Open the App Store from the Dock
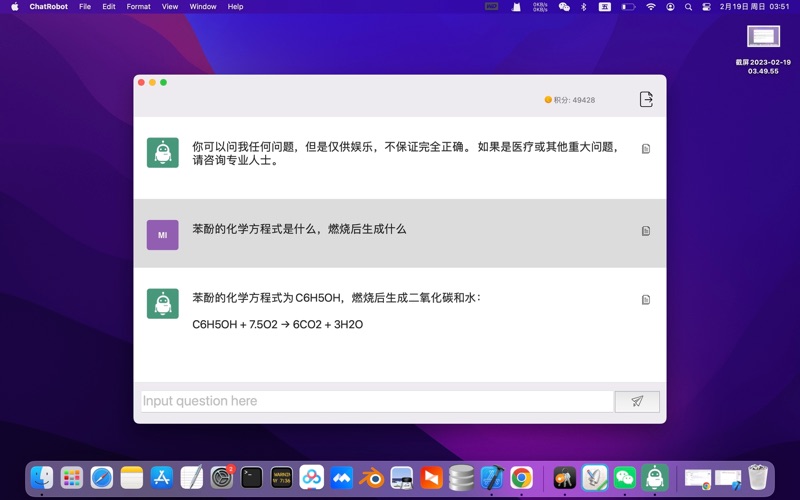 (162, 478)
